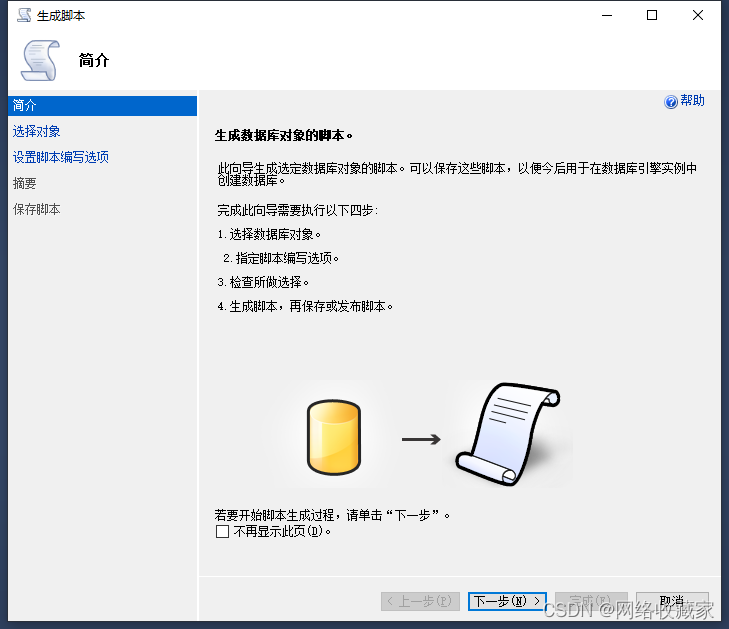Go to 选择对象 page in sidebar
The width and height of the screenshot is (729, 629).
[x=36, y=132]
